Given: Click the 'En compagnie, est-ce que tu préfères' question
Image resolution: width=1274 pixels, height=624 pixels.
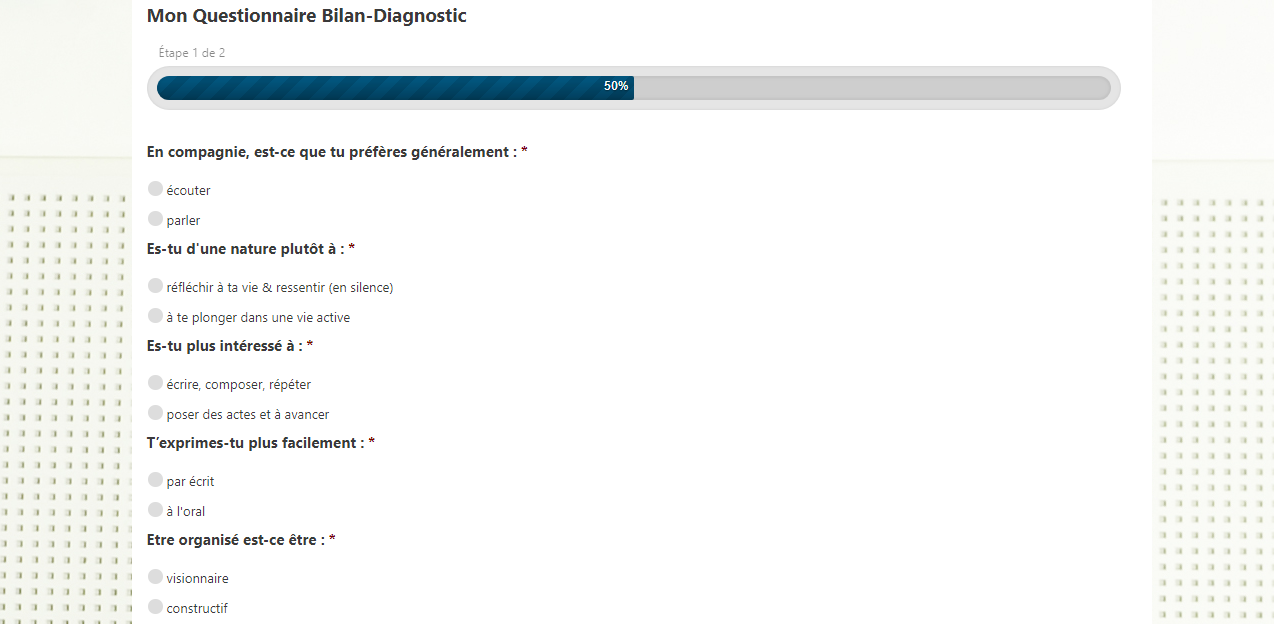Looking at the screenshot, I should (x=331, y=152).
